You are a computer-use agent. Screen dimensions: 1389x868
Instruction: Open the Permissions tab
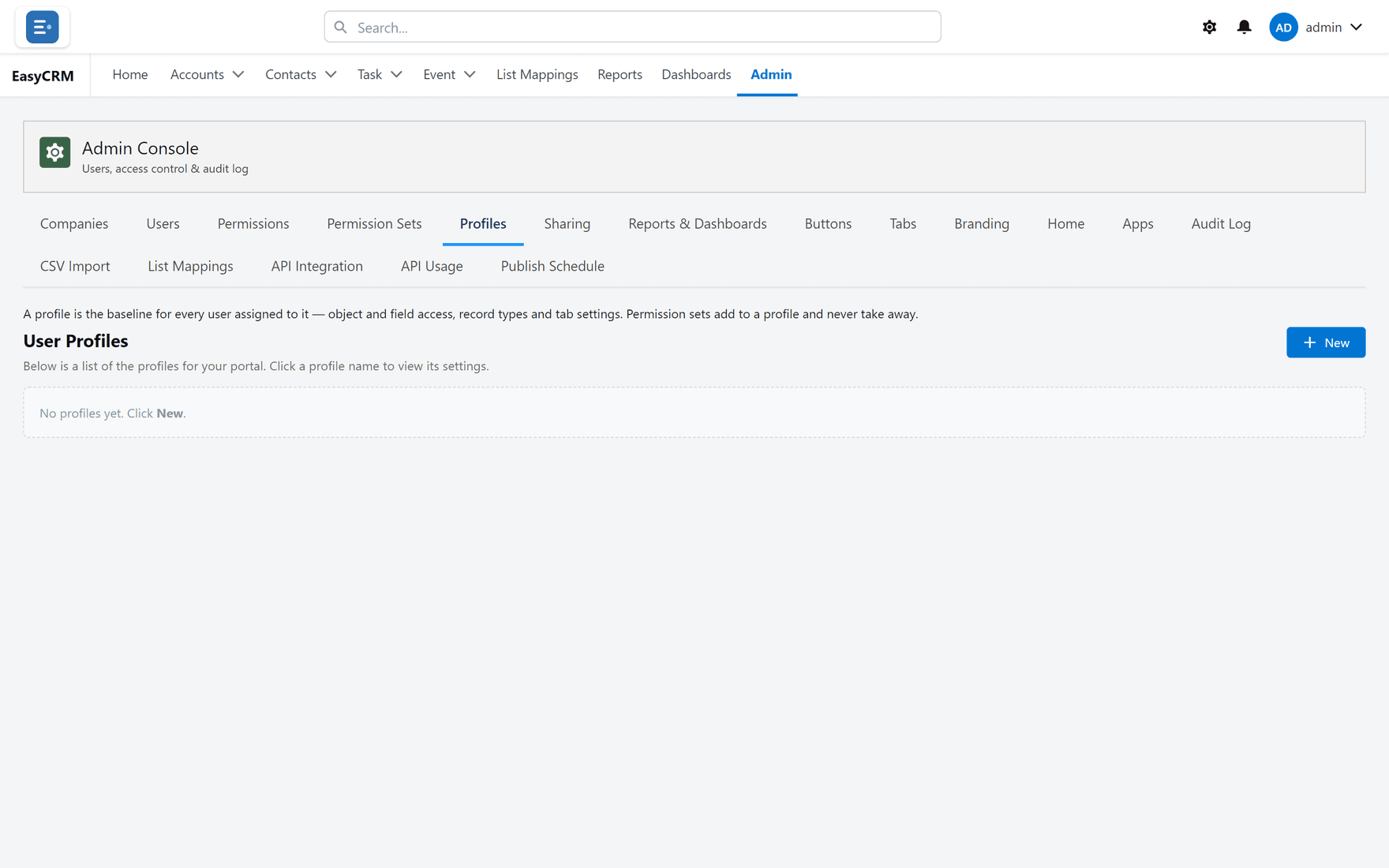tap(253, 224)
